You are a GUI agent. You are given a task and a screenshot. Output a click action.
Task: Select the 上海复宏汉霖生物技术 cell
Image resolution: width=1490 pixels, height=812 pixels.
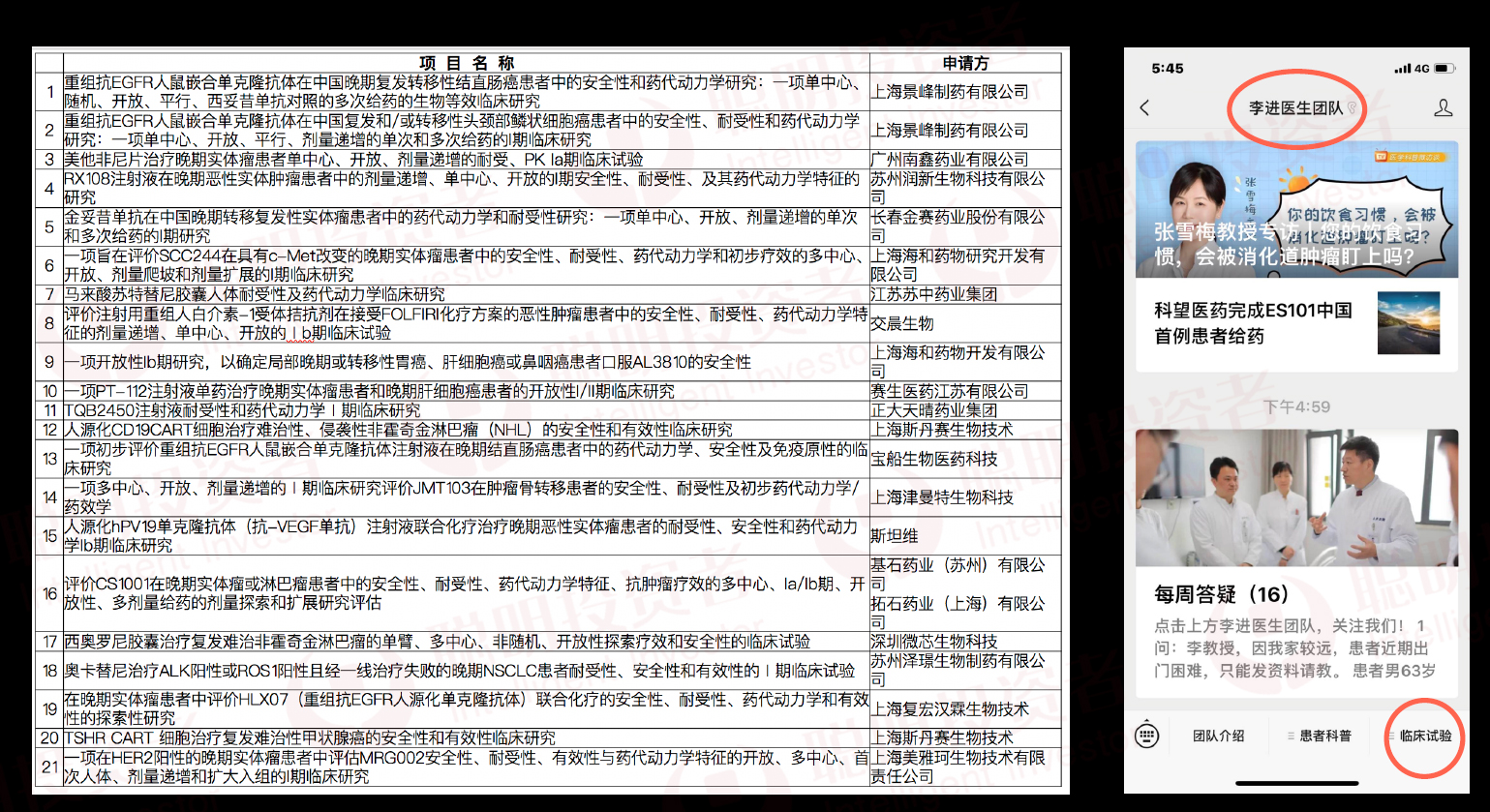[965, 709]
